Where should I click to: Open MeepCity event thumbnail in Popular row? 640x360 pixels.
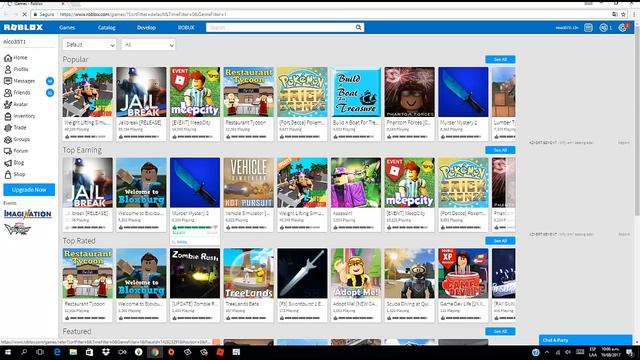coord(195,92)
